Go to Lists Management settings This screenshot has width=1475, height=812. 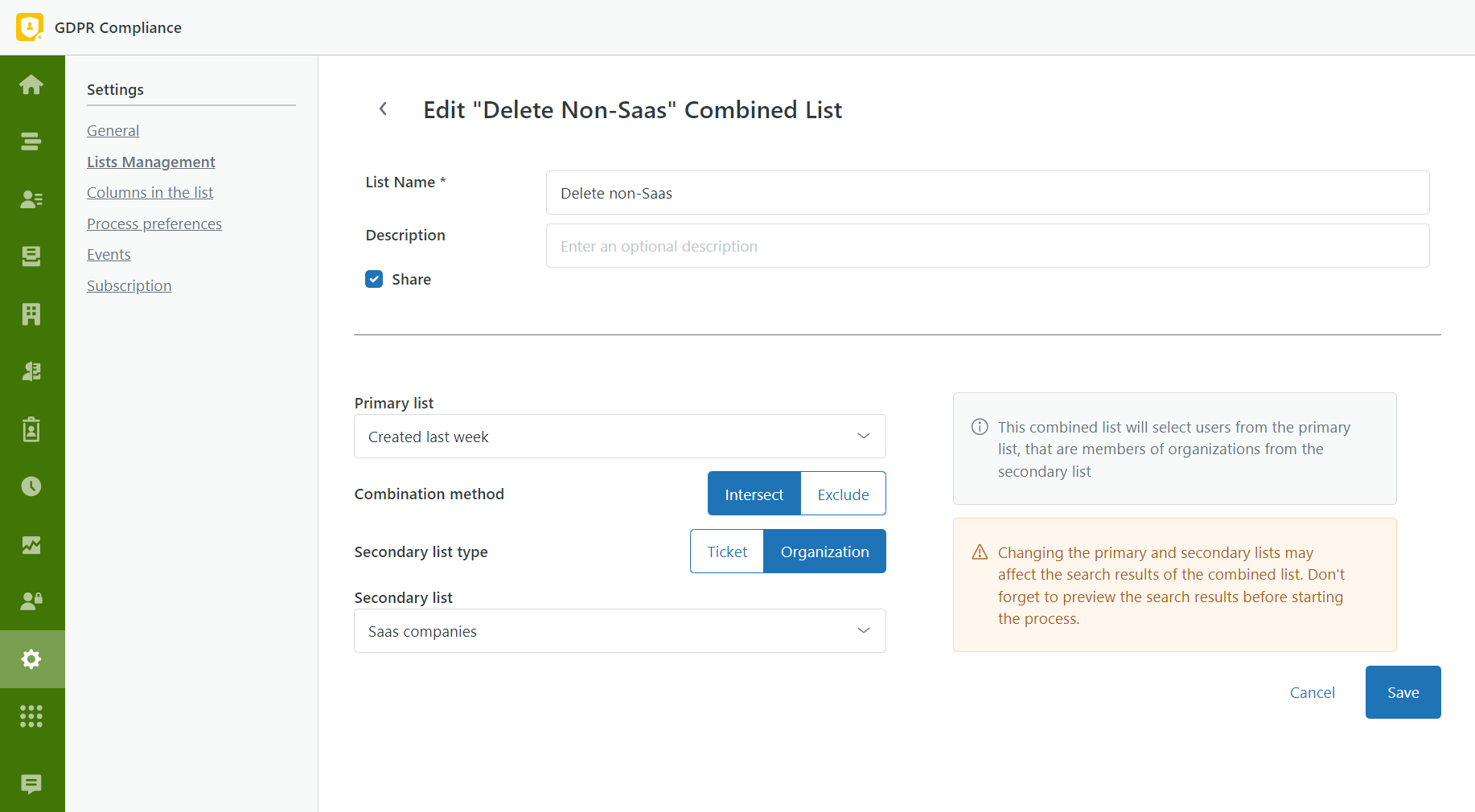(150, 162)
